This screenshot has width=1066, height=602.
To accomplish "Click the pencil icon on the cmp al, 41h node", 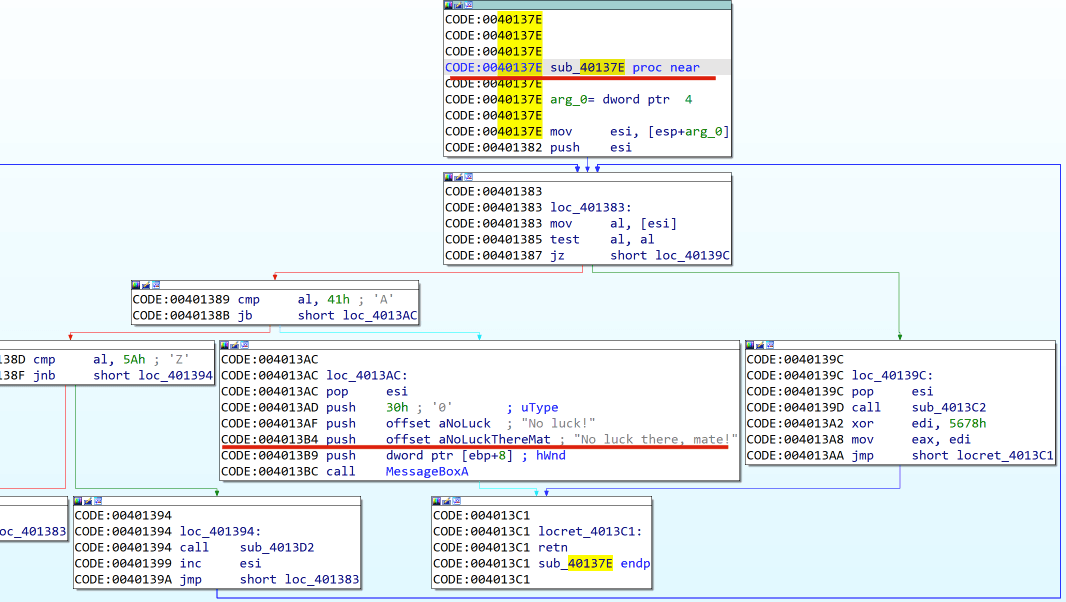I will pyautogui.click(x=145, y=285).
